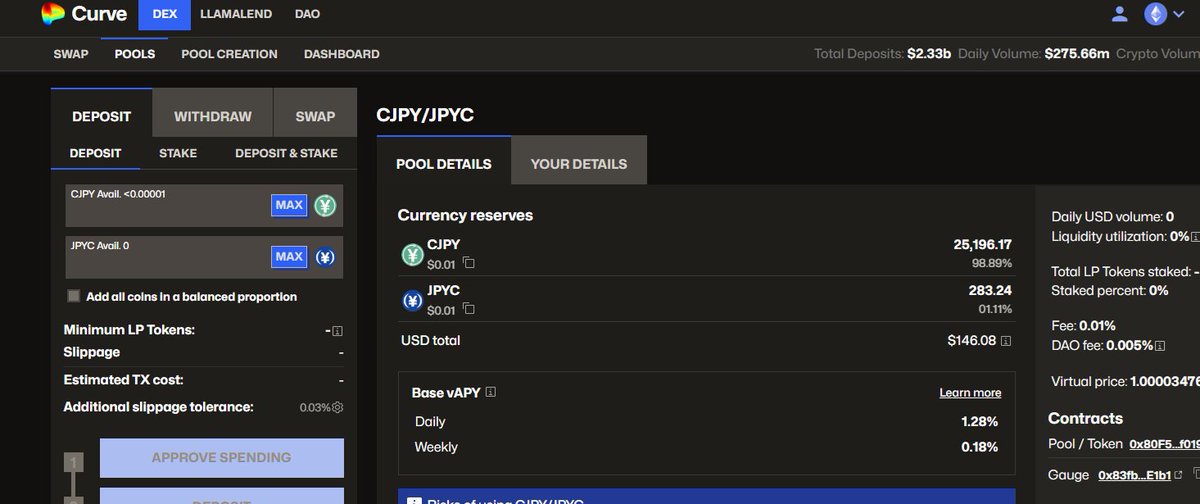Open the YOUR DETAILS tab
This screenshot has height=504, width=1200.
(x=579, y=164)
